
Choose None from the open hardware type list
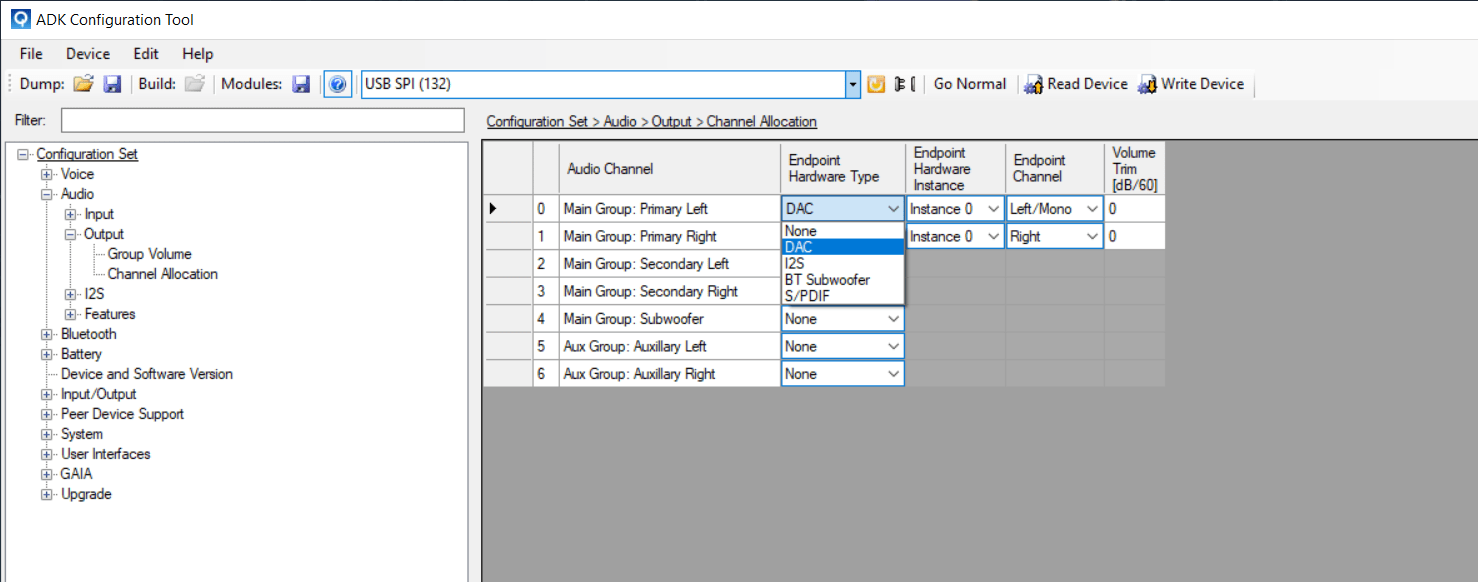pos(843,231)
